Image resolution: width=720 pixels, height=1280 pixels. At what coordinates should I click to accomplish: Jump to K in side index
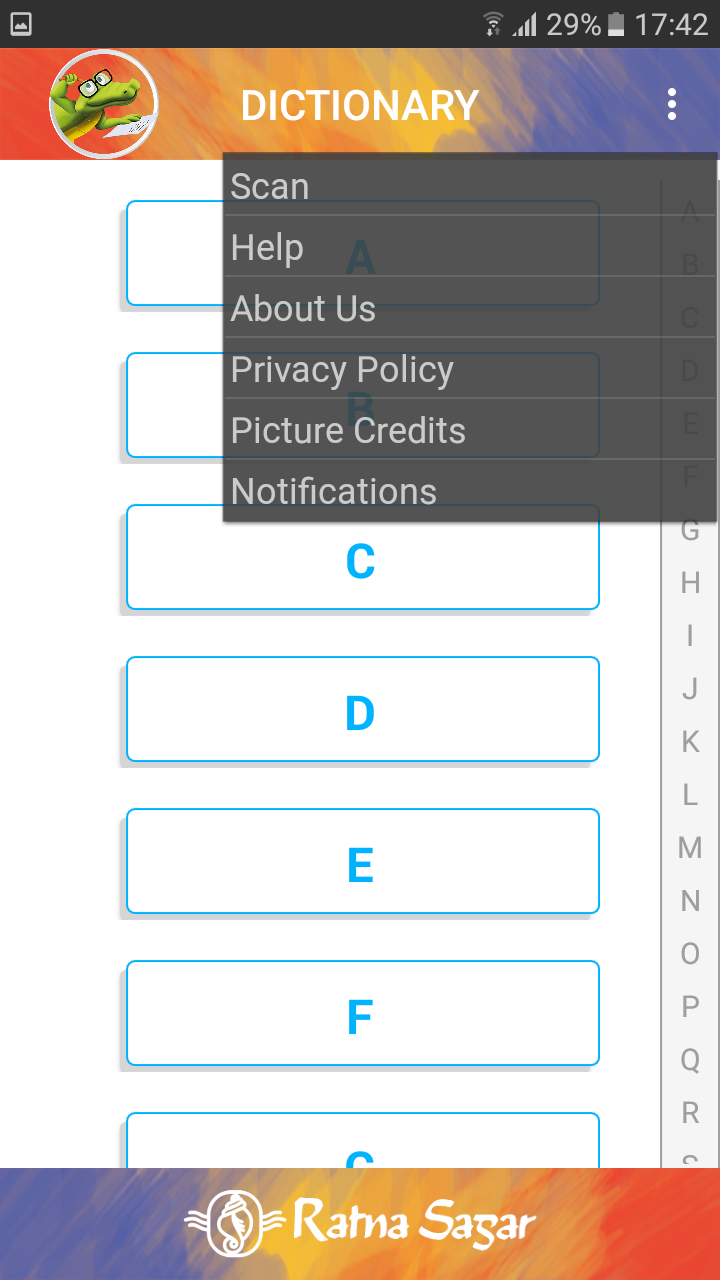(x=690, y=742)
